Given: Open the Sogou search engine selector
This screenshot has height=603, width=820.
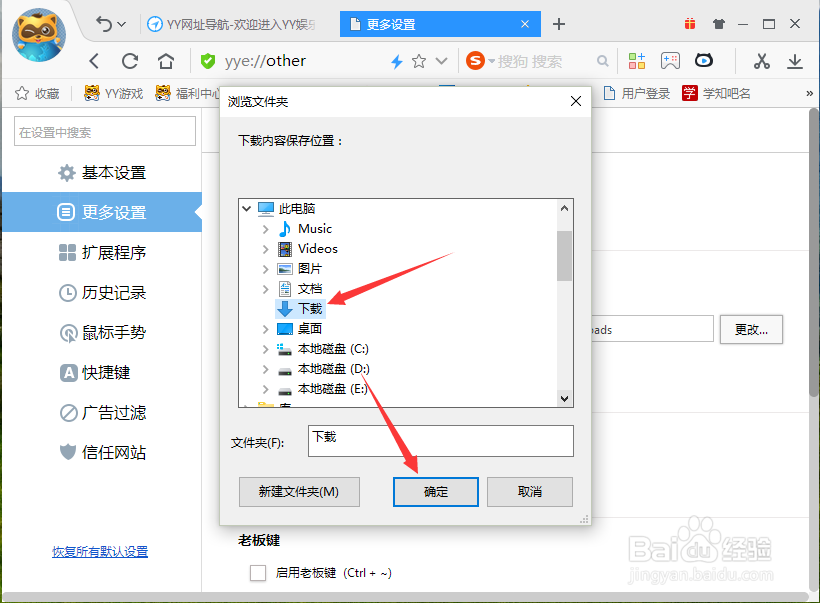Looking at the screenshot, I should click(480, 61).
